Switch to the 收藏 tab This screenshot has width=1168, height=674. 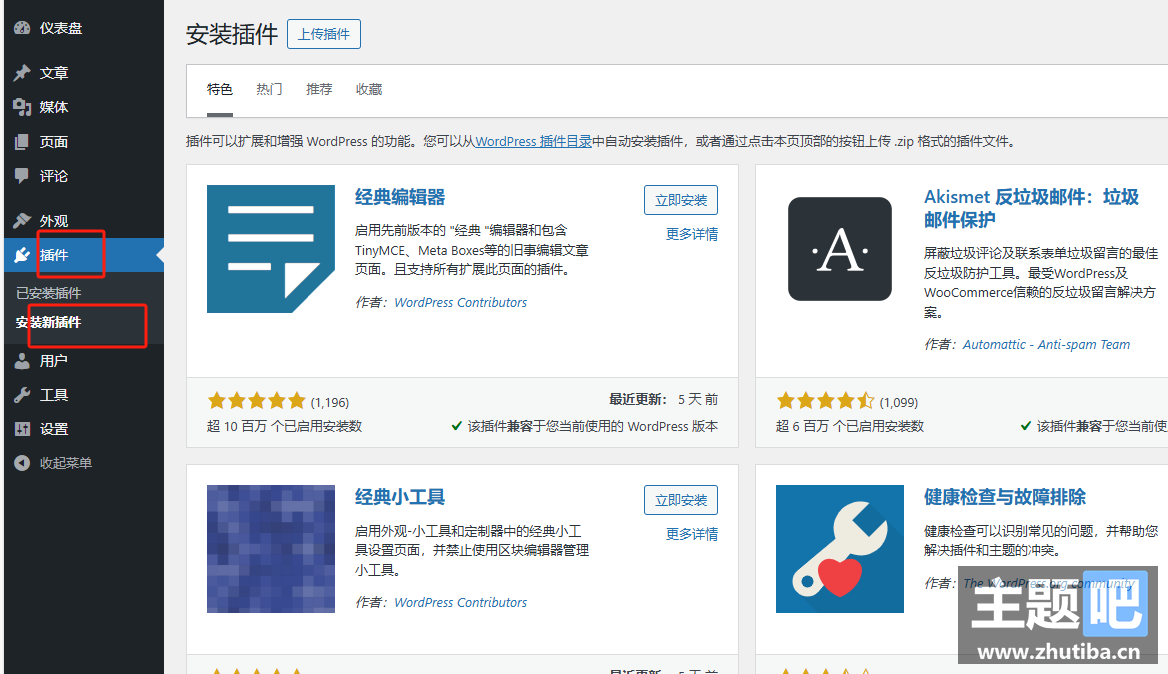pos(369,89)
